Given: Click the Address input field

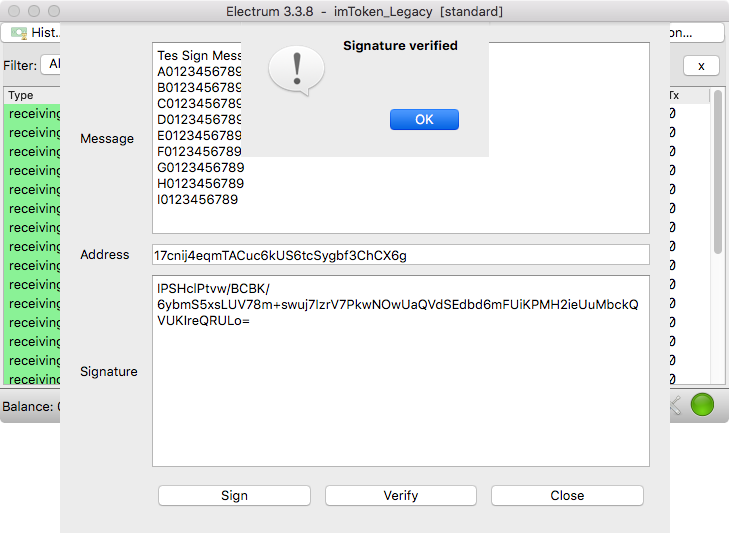Looking at the screenshot, I should click(401, 255).
